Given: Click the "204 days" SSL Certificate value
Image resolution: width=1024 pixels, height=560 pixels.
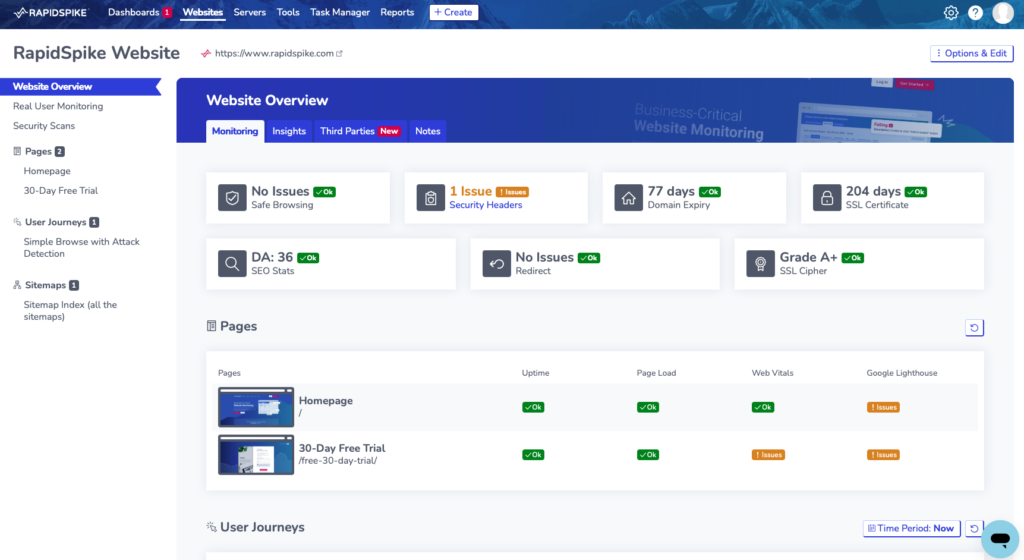Looking at the screenshot, I should click(874, 191).
